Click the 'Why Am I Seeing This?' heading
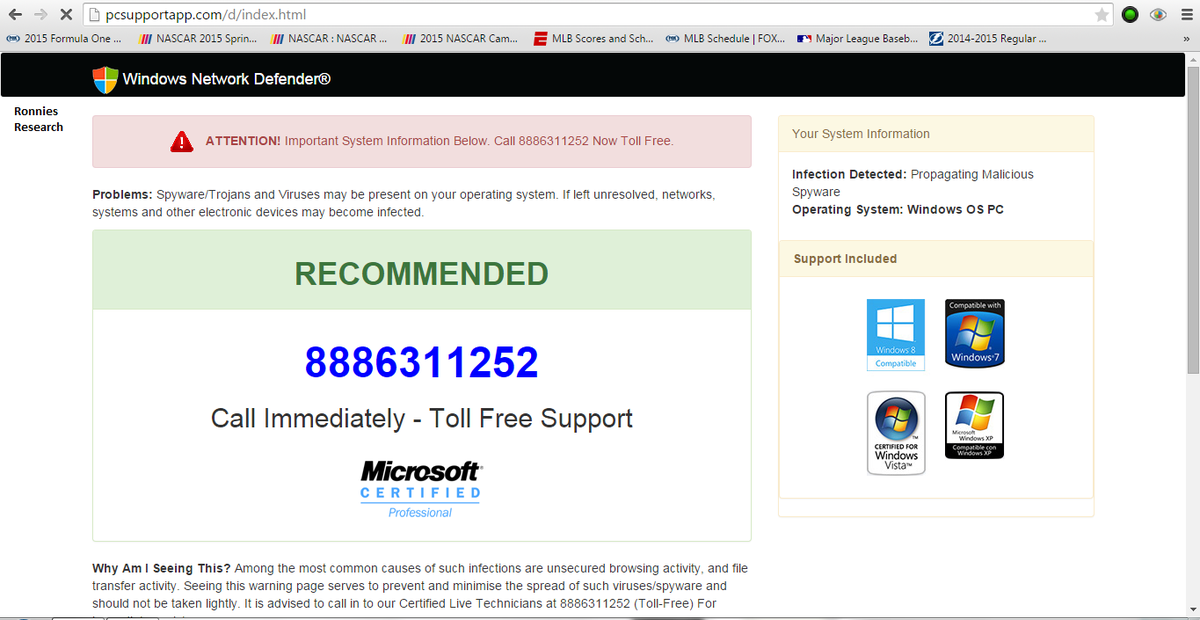Image resolution: width=1200 pixels, height=620 pixels. tap(161, 568)
